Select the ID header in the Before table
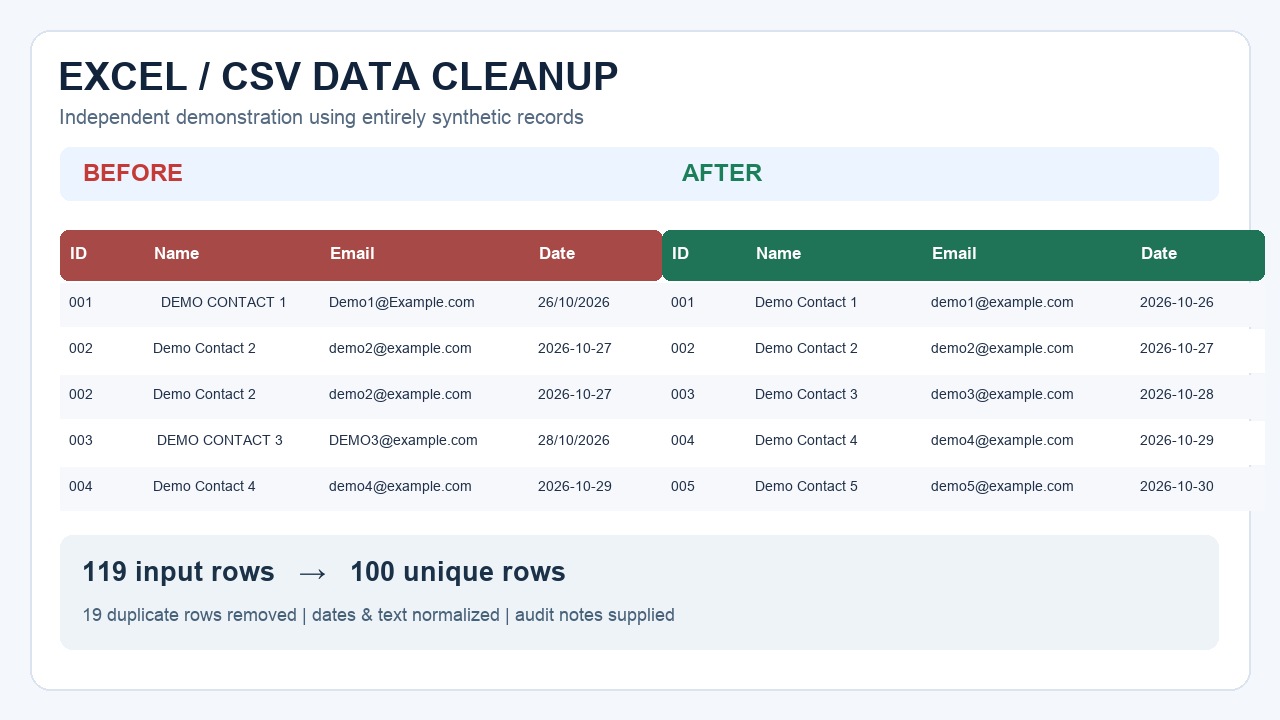Image resolution: width=1280 pixels, height=720 pixels. coord(78,254)
